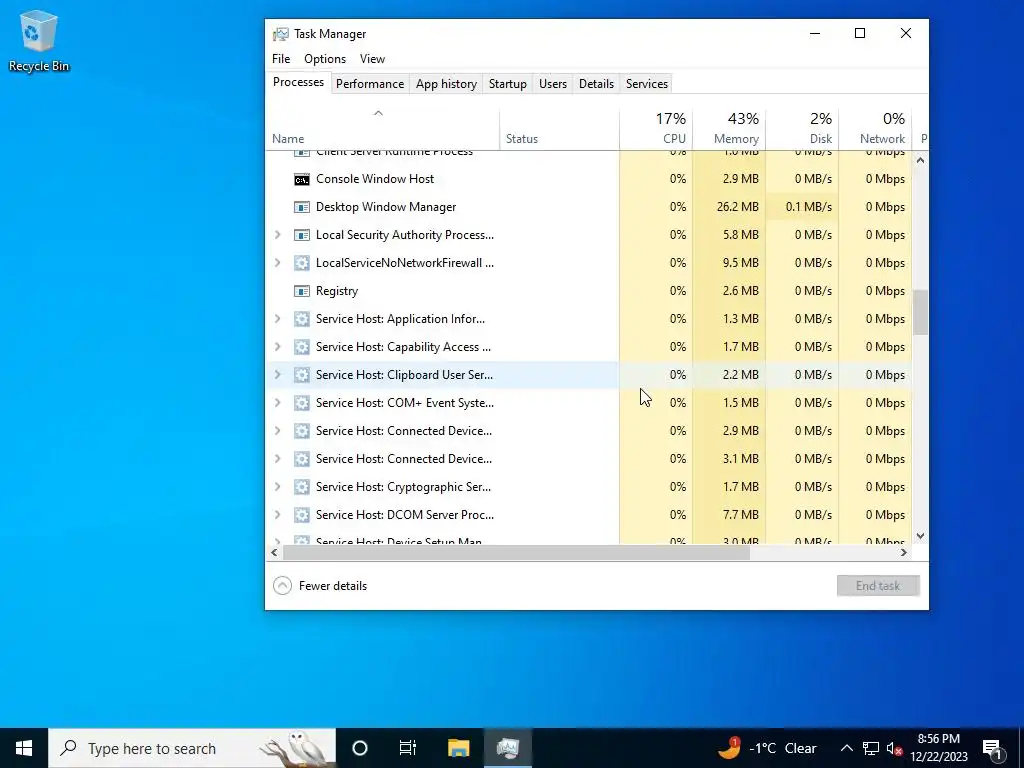The height and width of the screenshot is (768, 1024).
Task: Open the notification center icon
Action: tap(992, 748)
